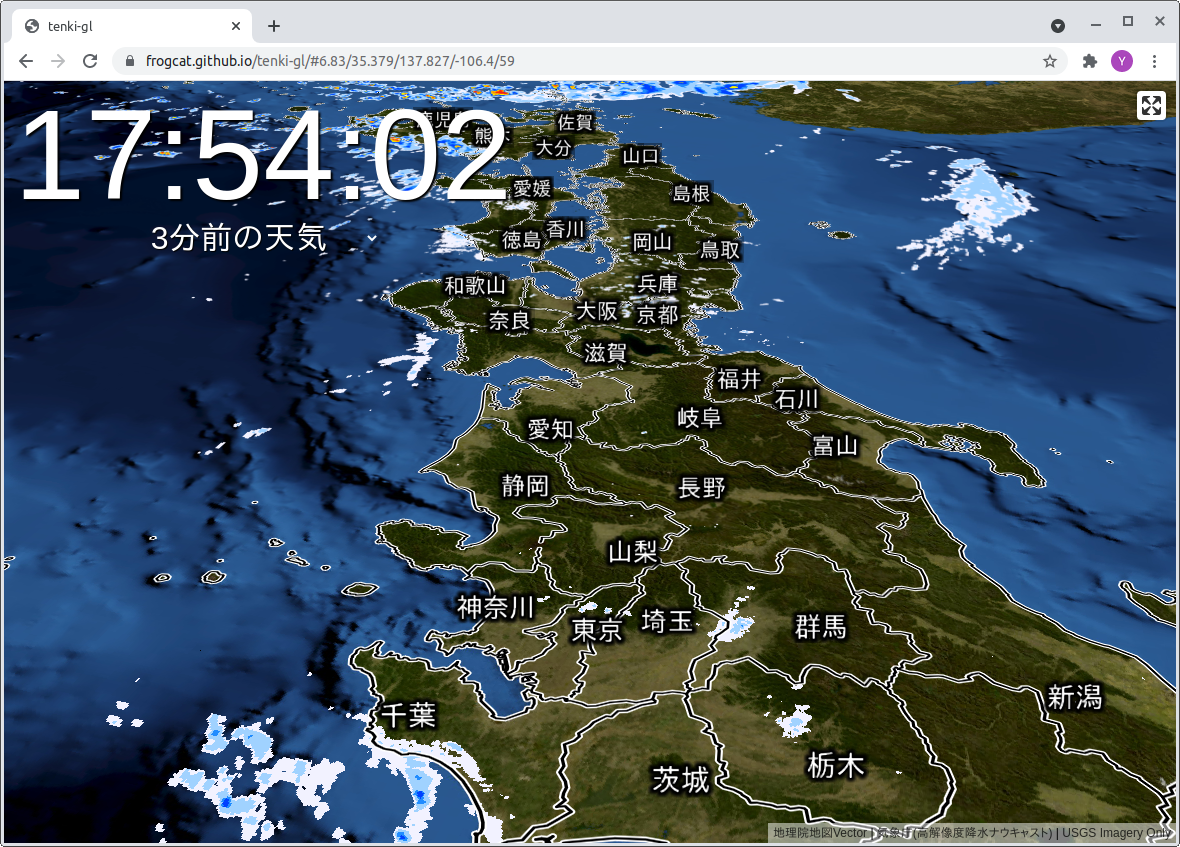Click the 島根 map label
Viewport: 1180px width, 847px height.
692,193
